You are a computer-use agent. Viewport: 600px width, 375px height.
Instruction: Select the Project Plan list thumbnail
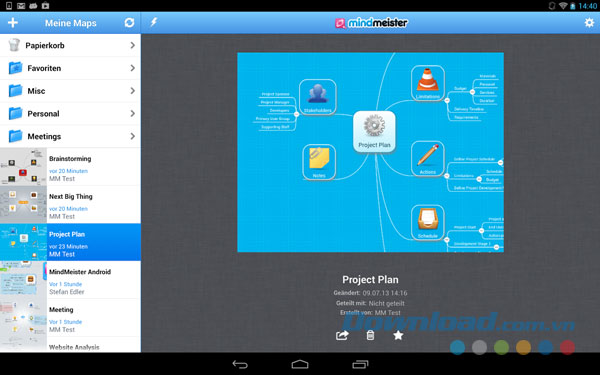coord(23,242)
